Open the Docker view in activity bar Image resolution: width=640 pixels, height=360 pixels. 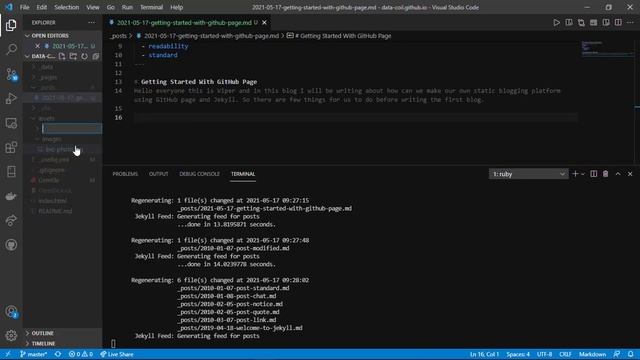point(11,196)
